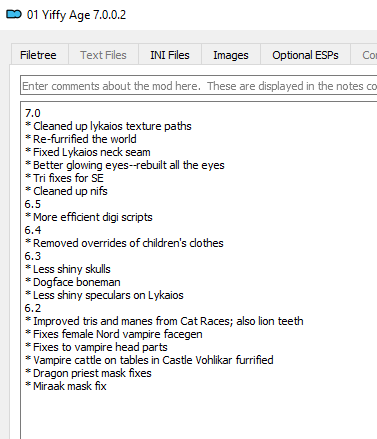Click 'Vampire cattle on tables in Castle Vohlikar' line

point(149,360)
